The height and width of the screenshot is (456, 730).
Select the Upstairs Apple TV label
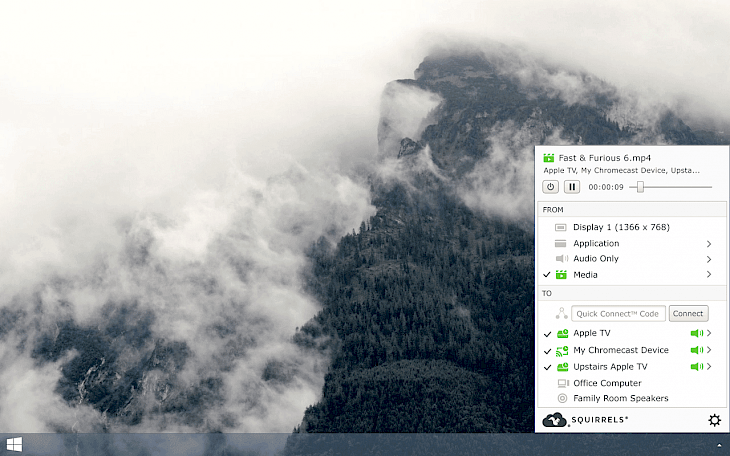coord(610,367)
